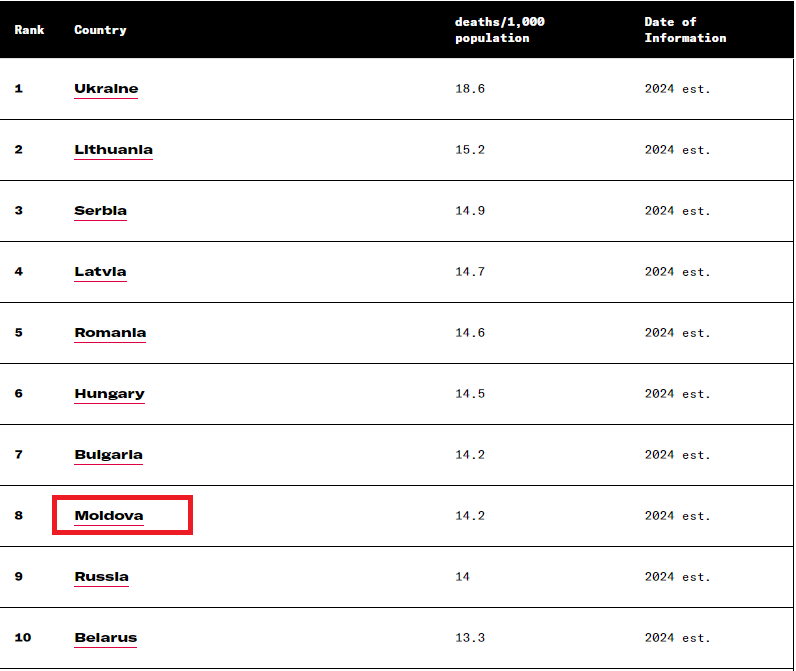796x671 pixels.
Task: Open Serbia's country page link
Action: pos(100,211)
